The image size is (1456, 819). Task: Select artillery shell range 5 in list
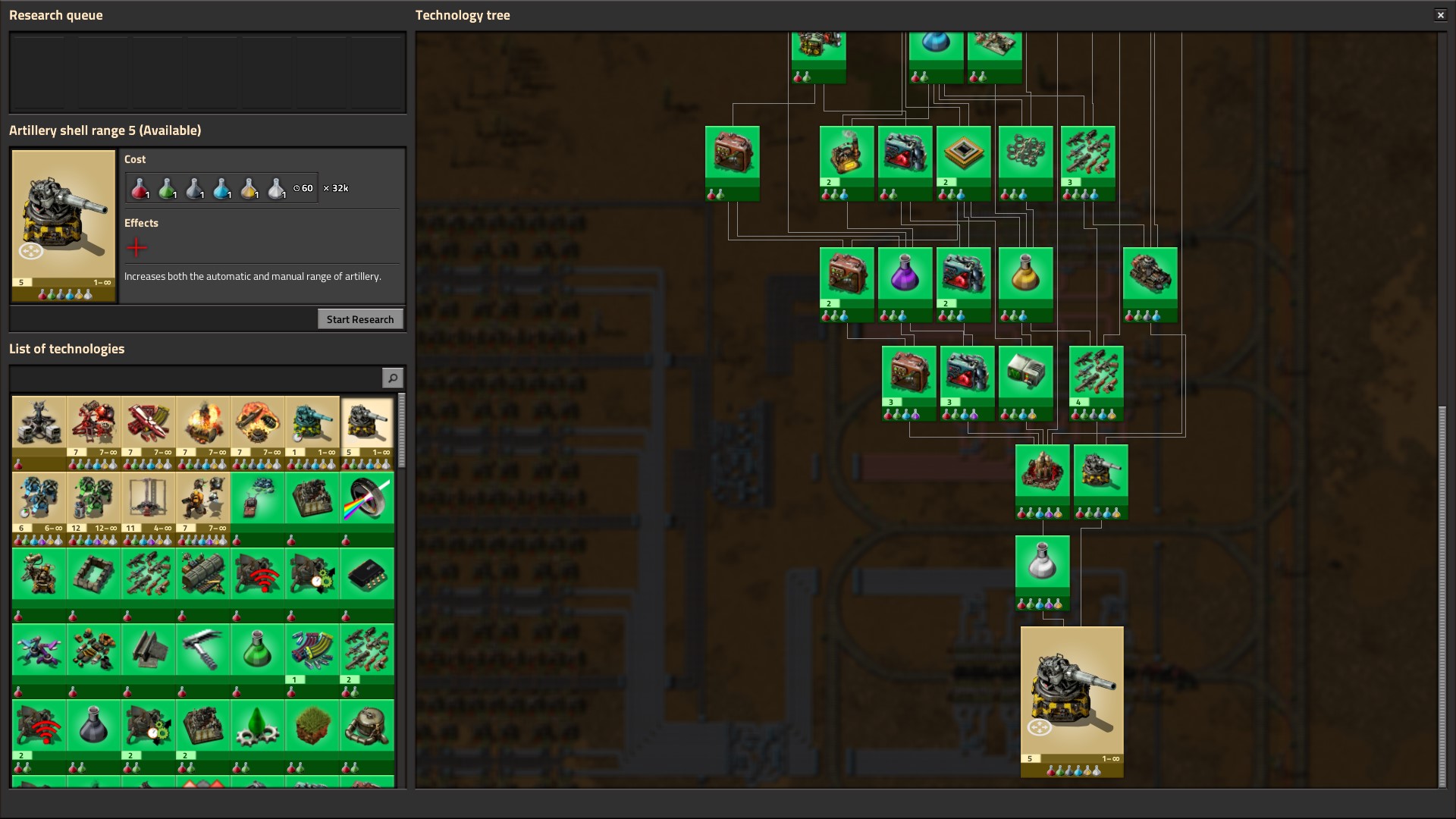tap(367, 432)
